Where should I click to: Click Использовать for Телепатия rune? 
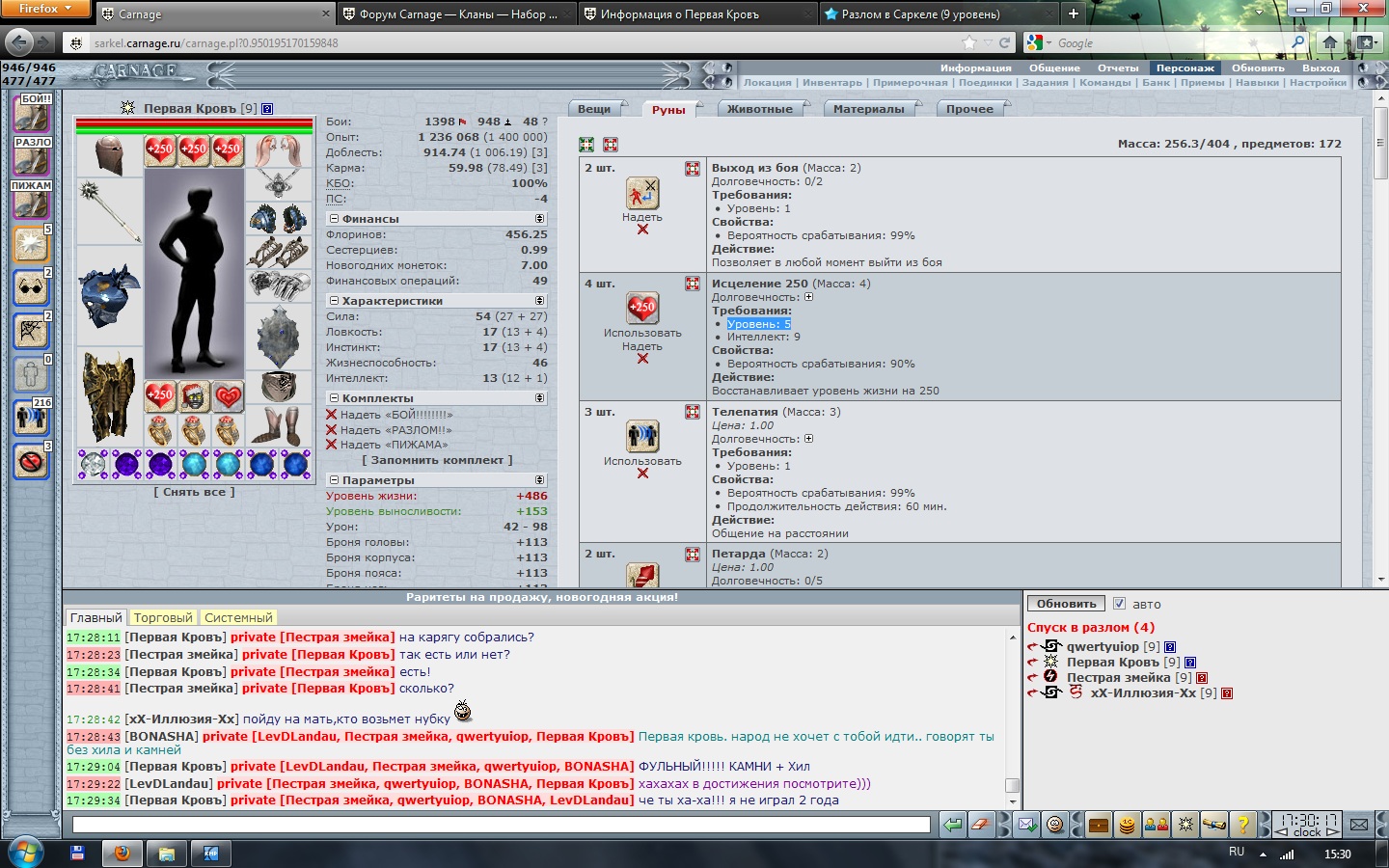coord(642,461)
